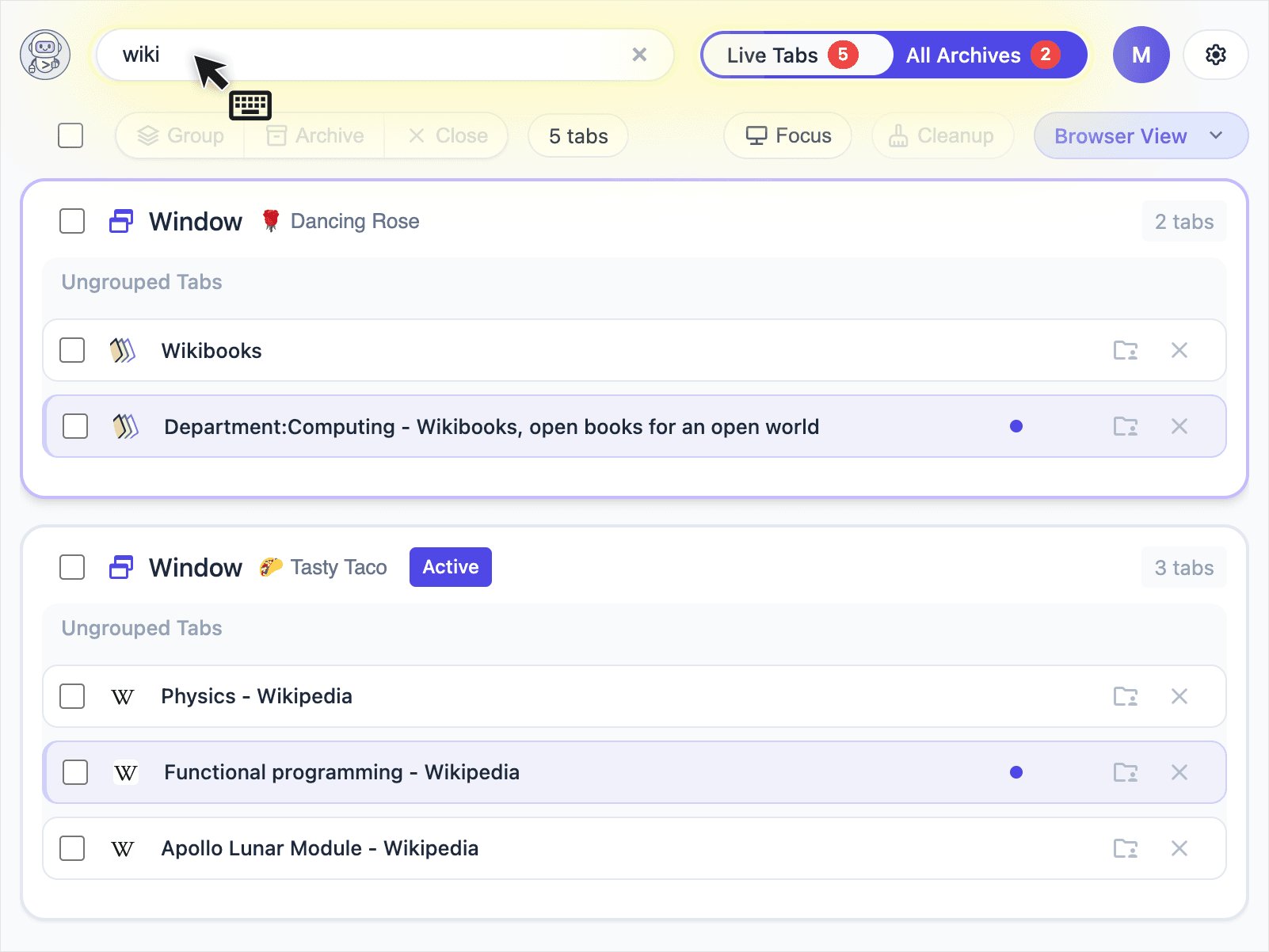Close the Apollo Lunar Module tab
The width and height of the screenshot is (1269, 952).
point(1179,848)
